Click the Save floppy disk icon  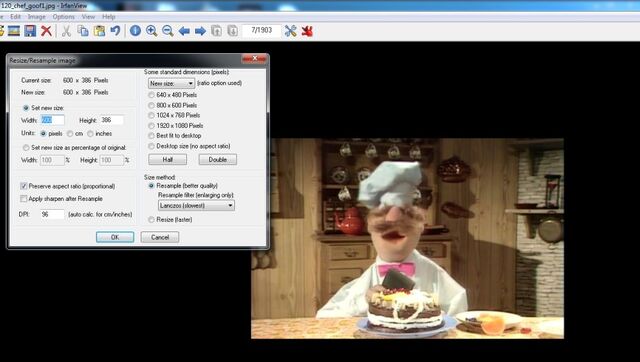coord(30,31)
